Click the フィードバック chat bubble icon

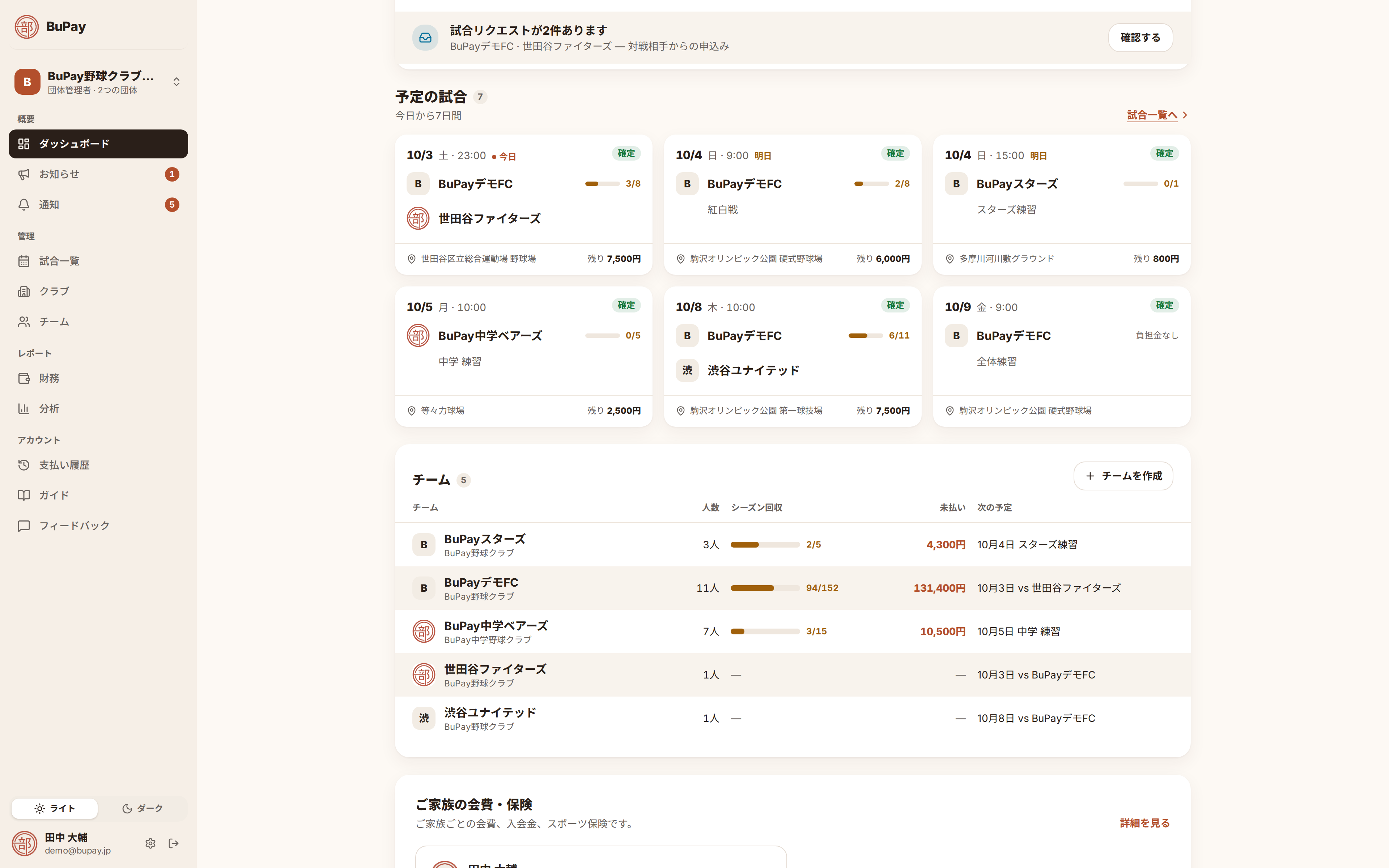point(24,526)
